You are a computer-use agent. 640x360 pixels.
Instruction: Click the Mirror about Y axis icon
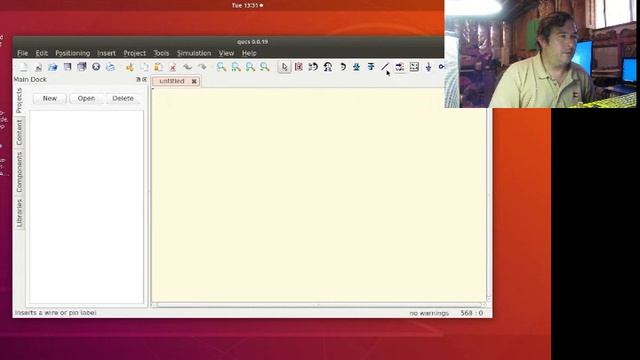click(328, 67)
